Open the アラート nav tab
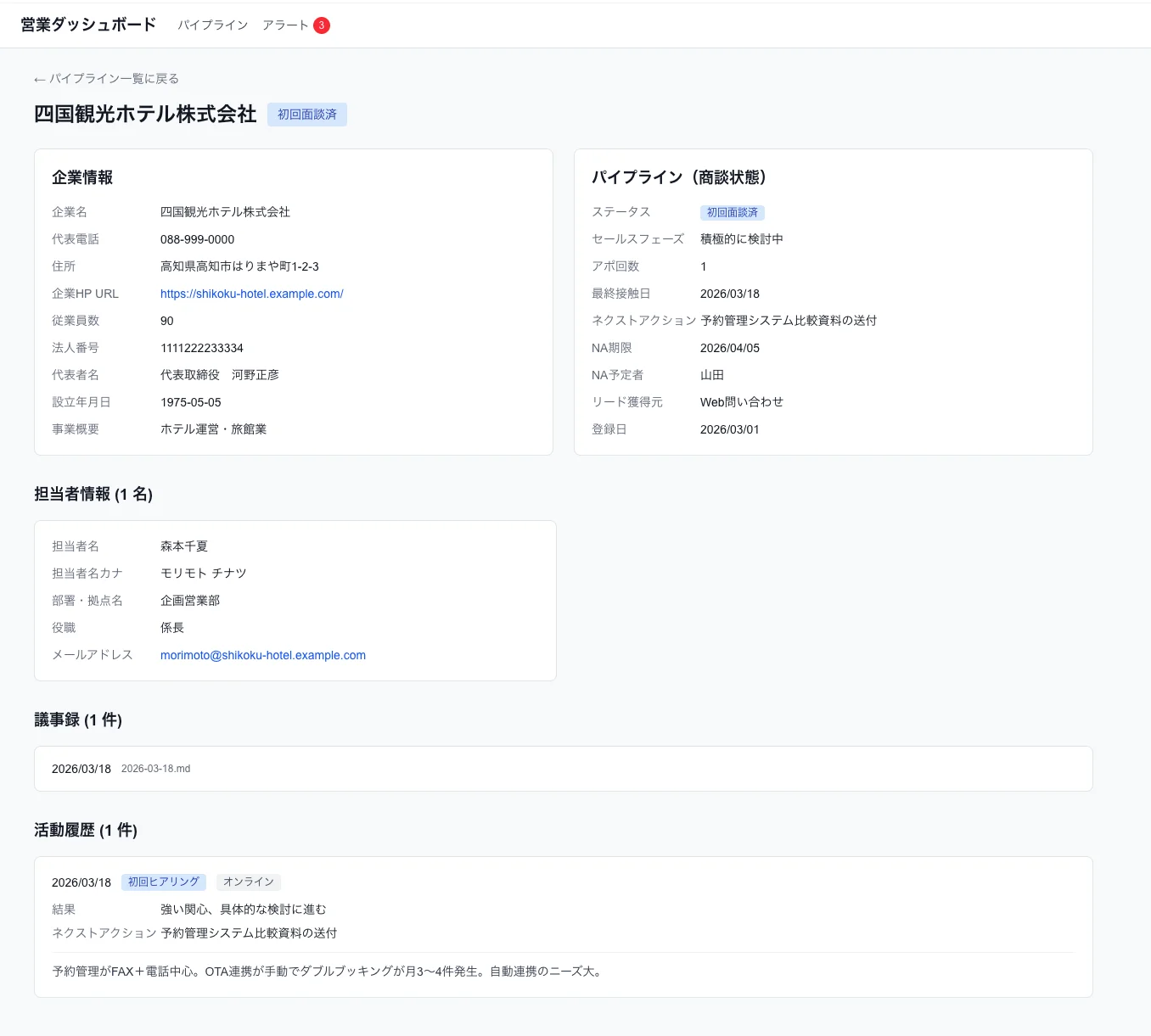The height and width of the screenshot is (1036, 1151). pos(285,25)
